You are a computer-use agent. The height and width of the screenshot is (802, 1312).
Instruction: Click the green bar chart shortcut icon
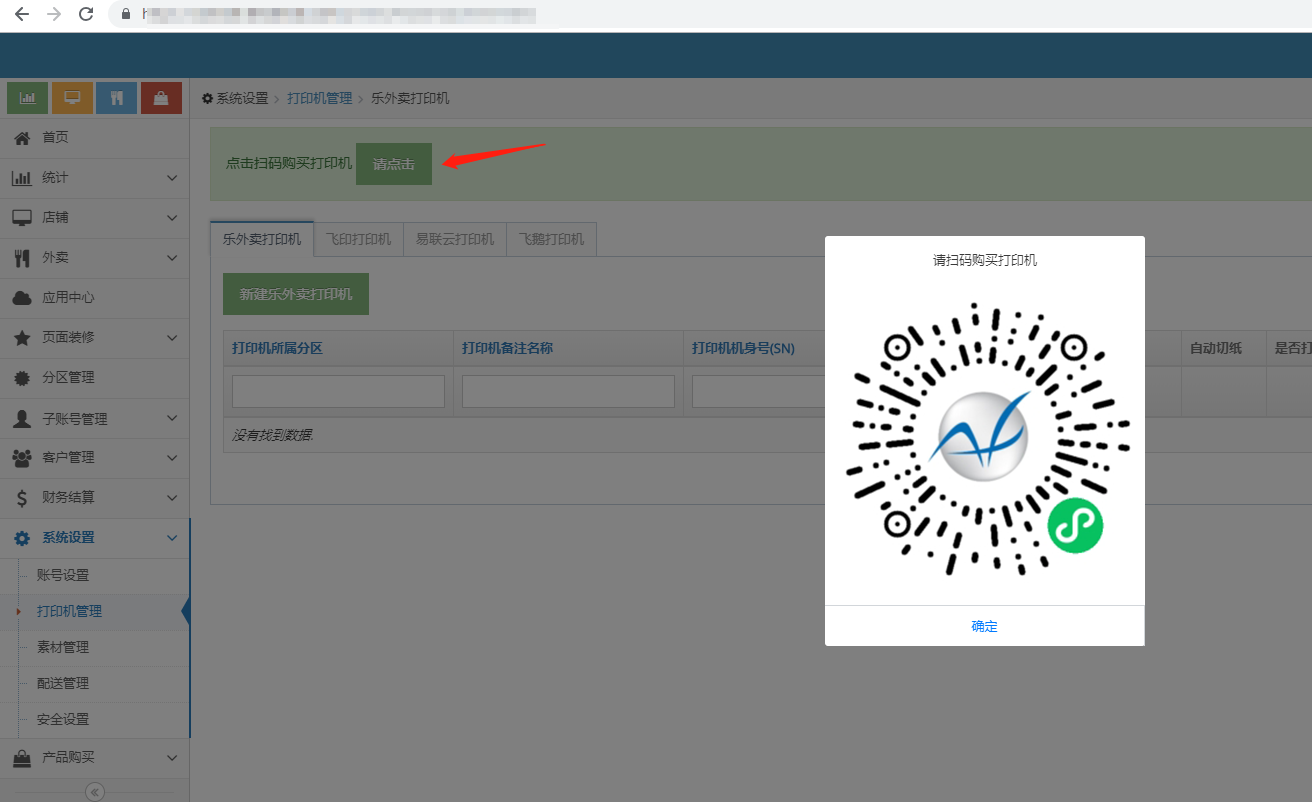[28, 98]
